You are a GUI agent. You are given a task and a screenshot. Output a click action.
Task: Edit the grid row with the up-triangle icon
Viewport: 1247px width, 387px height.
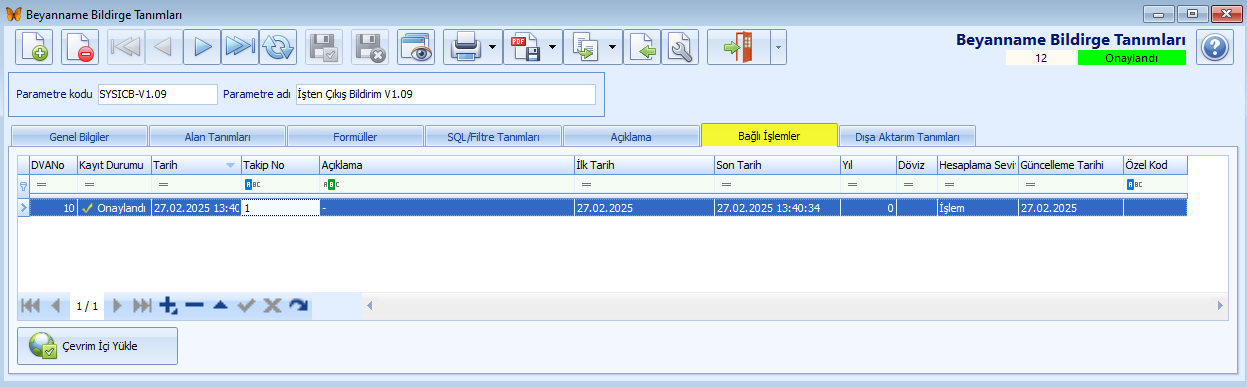point(220,306)
